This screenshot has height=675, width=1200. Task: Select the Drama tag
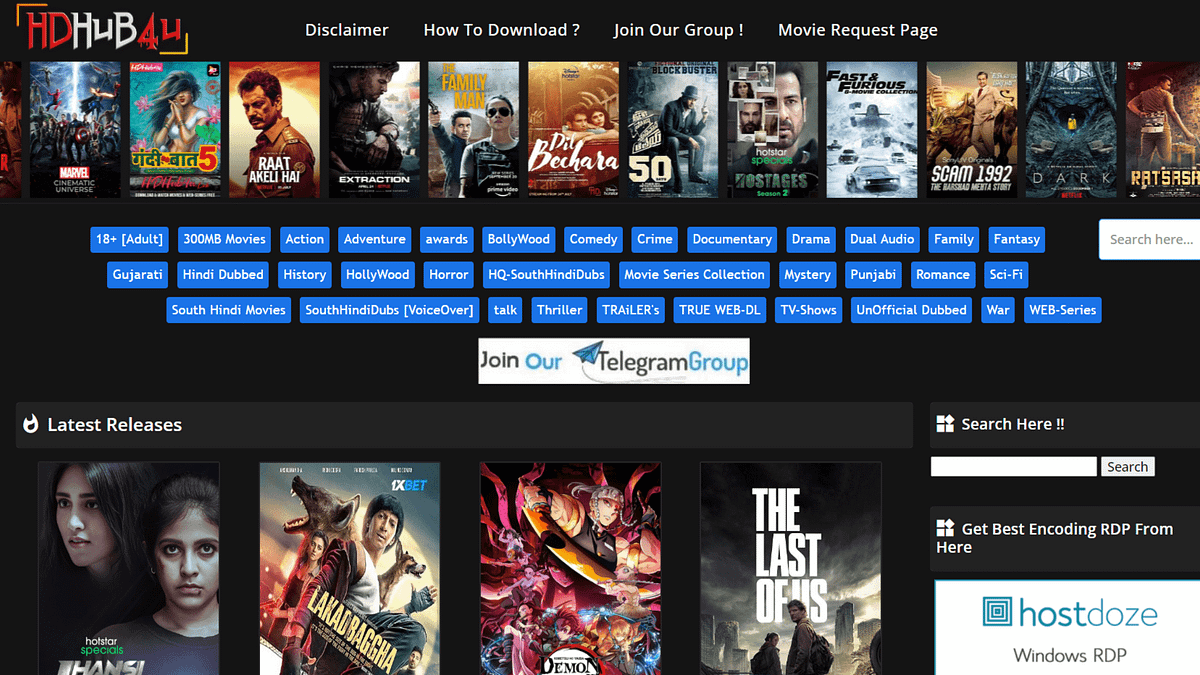(811, 240)
